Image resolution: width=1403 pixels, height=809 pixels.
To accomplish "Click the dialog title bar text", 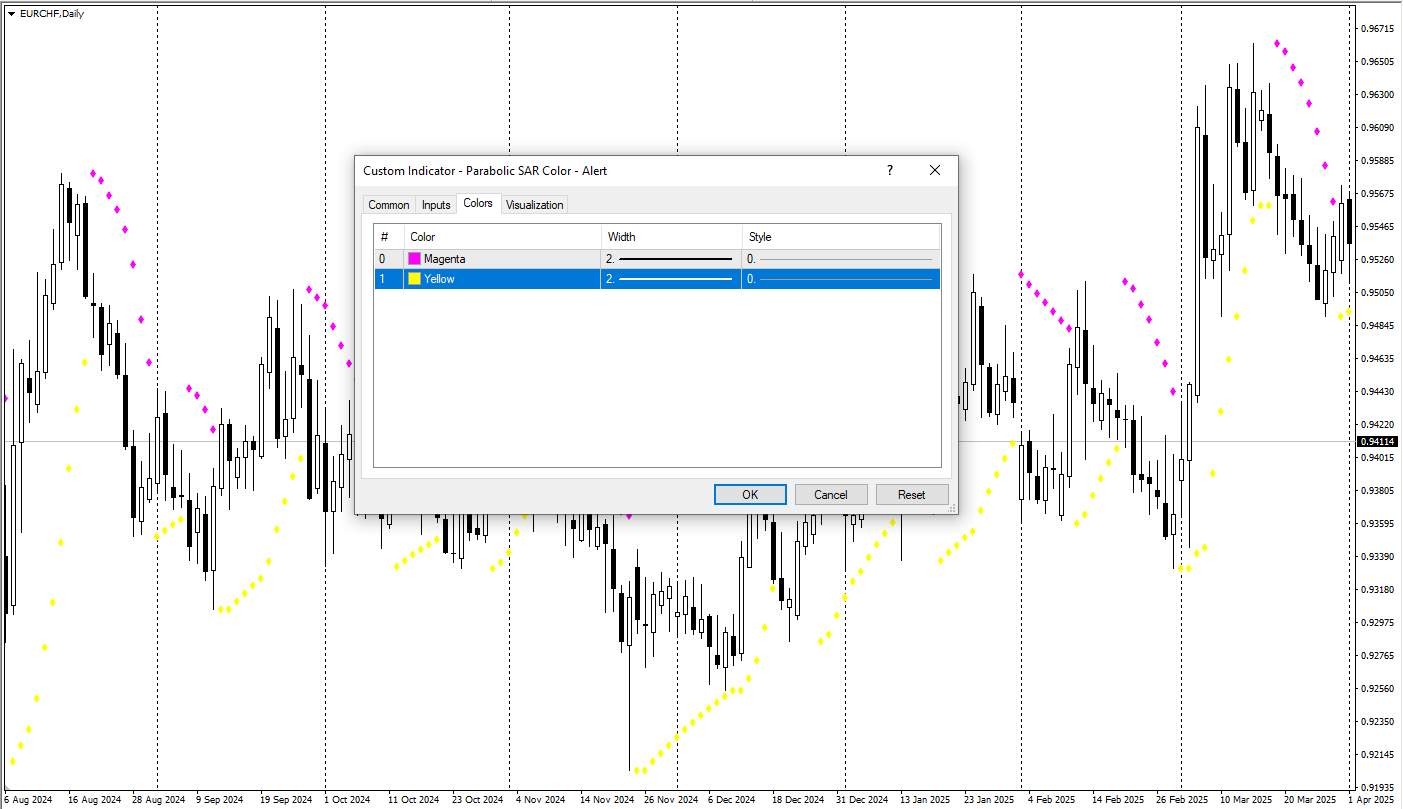I will tap(485, 171).
